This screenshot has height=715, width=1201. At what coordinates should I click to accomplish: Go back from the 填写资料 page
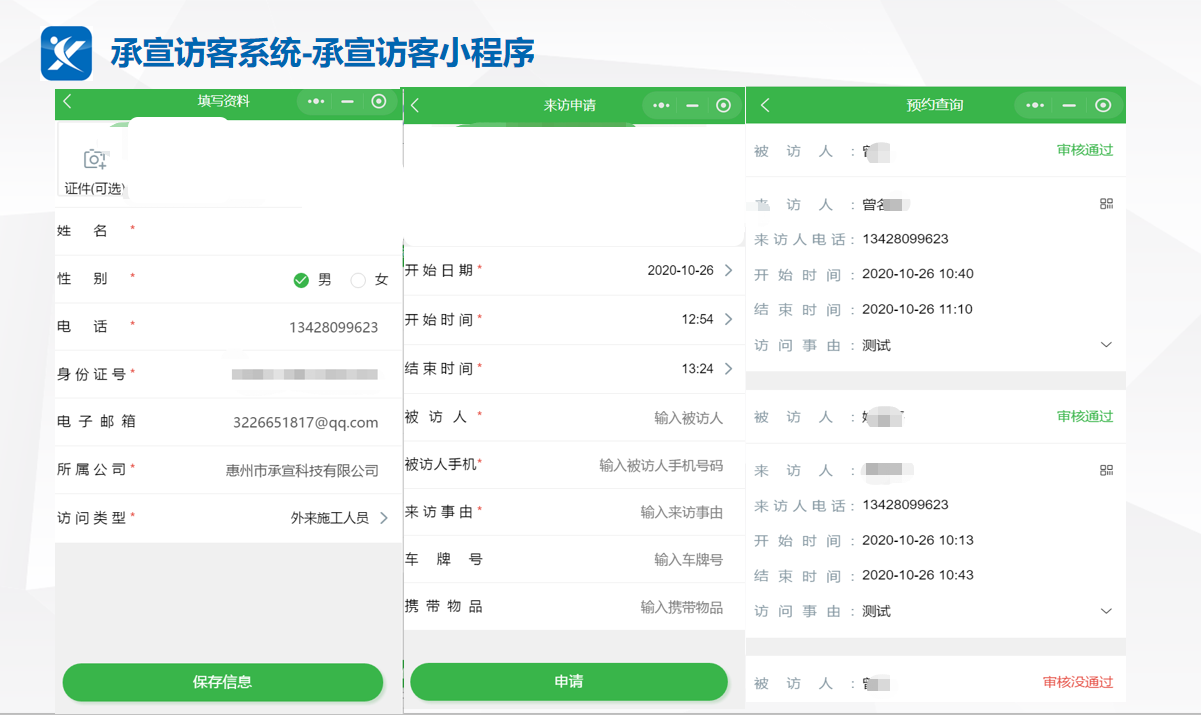(68, 101)
